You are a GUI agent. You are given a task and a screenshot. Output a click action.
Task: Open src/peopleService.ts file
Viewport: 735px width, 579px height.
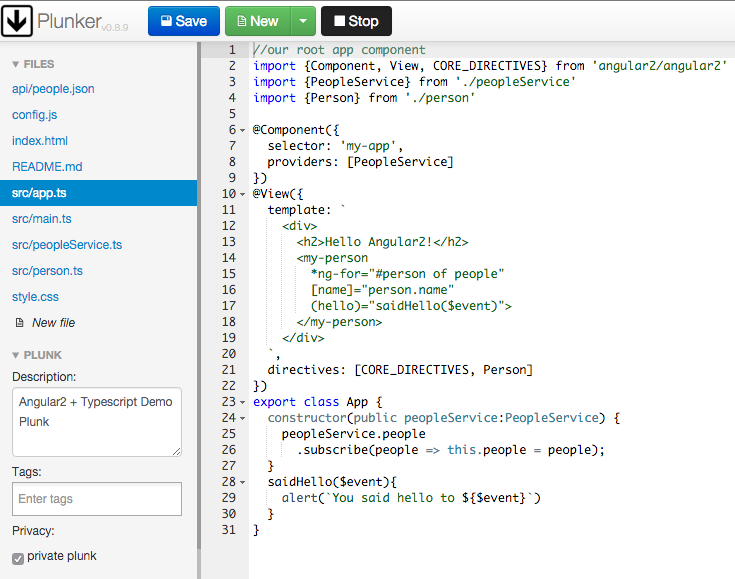pyautogui.click(x=67, y=245)
